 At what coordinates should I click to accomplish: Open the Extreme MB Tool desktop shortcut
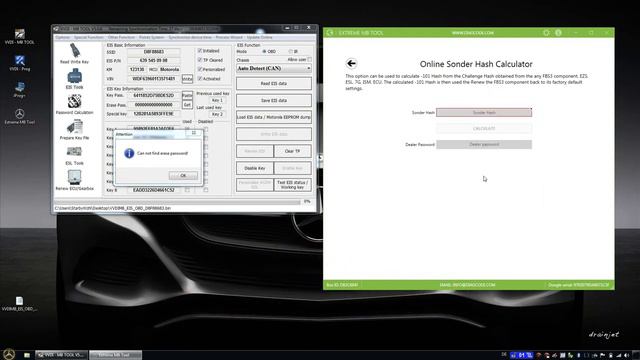tap(20, 116)
